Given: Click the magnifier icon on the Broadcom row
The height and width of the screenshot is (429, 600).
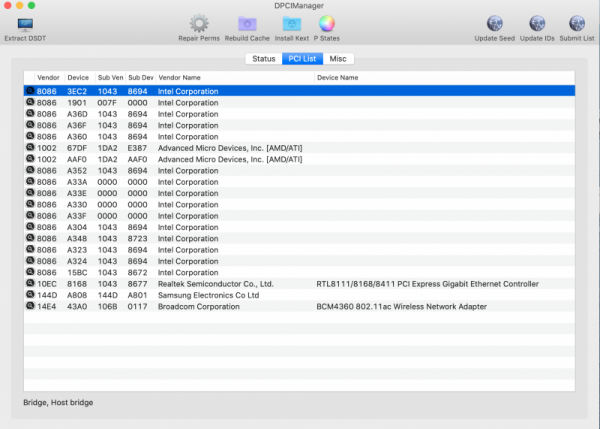Looking at the screenshot, I should click(30, 307).
